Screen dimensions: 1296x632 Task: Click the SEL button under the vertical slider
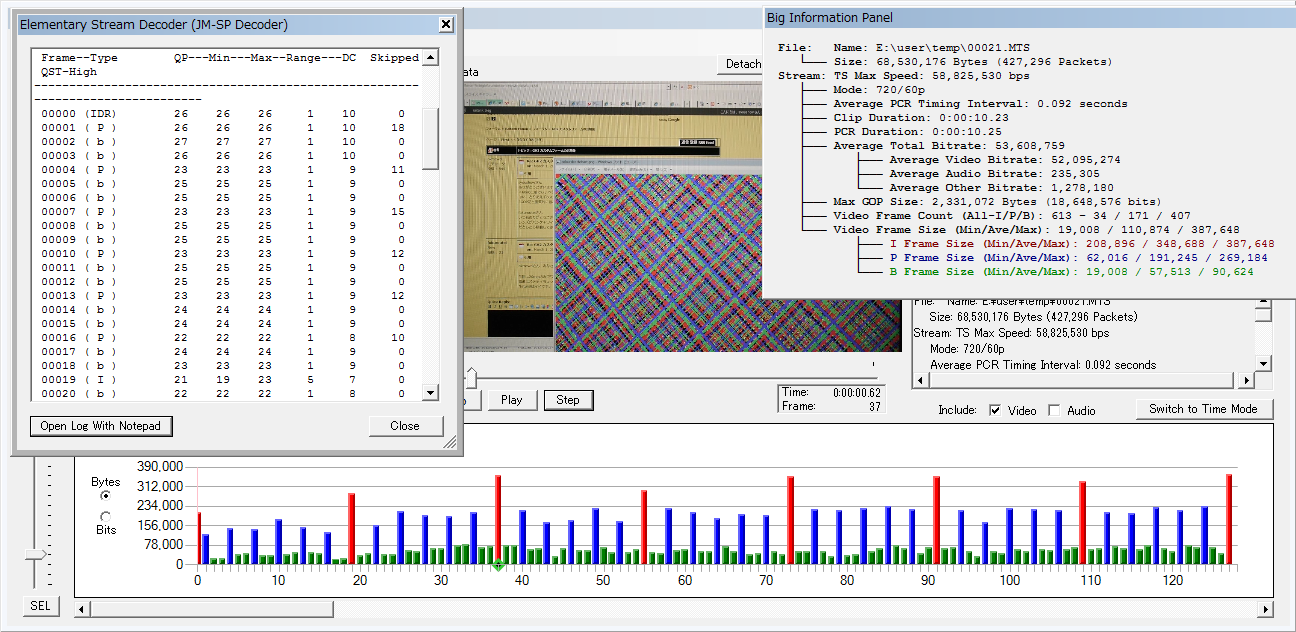(x=40, y=606)
